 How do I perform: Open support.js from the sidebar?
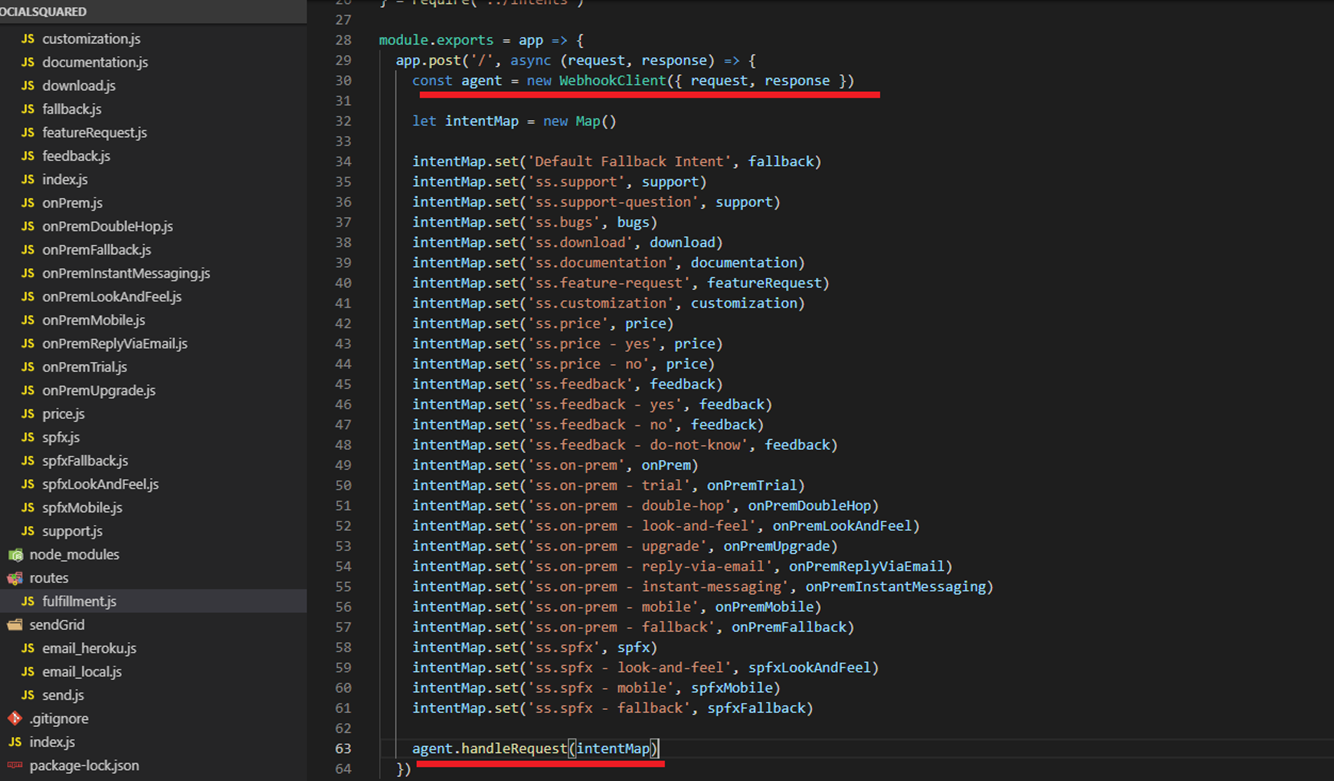tap(72, 531)
